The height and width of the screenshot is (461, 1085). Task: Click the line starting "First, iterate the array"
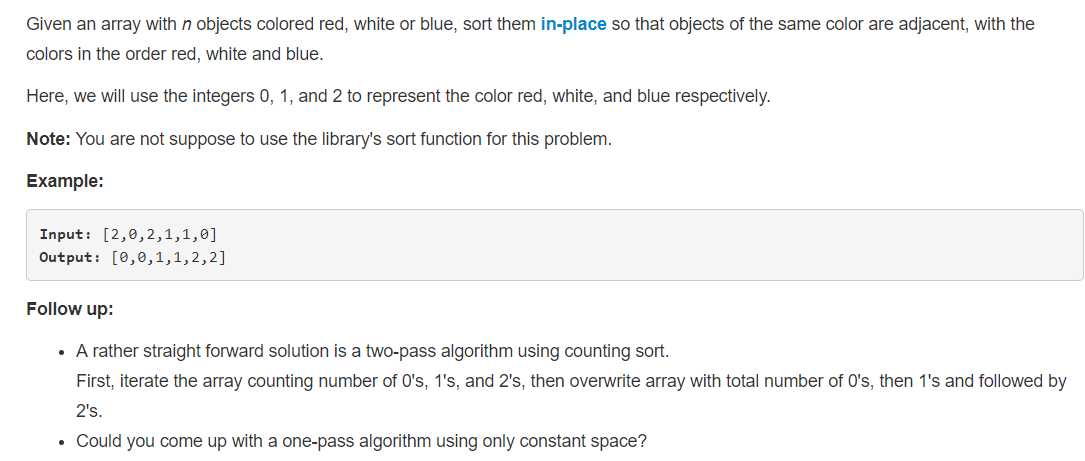pyautogui.click(x=571, y=381)
